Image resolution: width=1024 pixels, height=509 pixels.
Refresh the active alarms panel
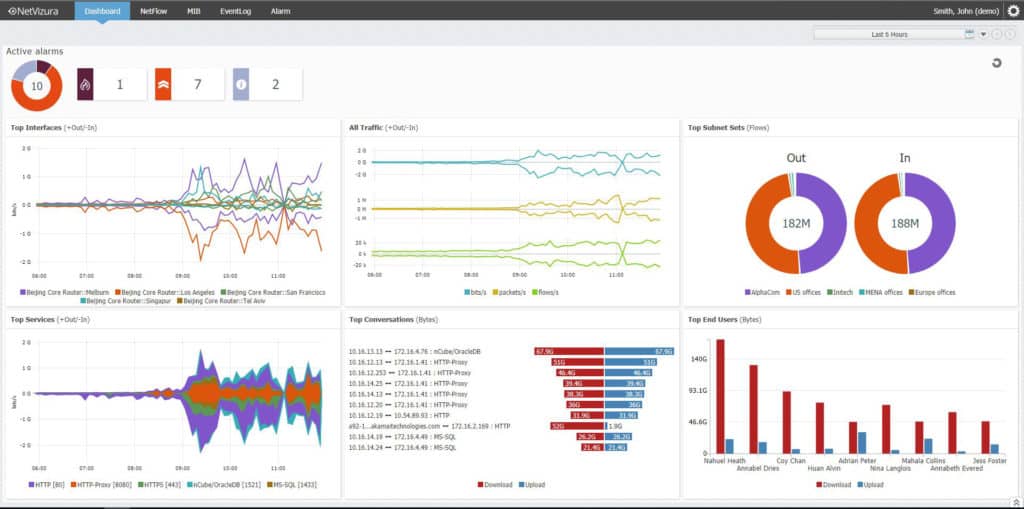tap(997, 63)
